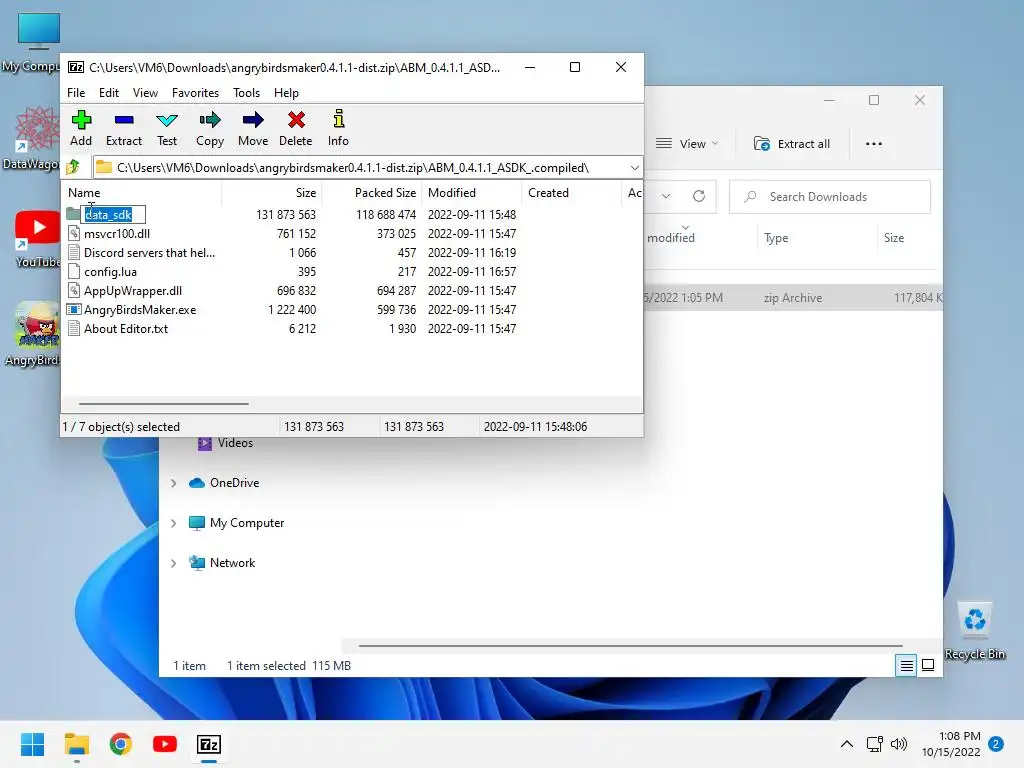Open the notification badge in tray

point(996,744)
